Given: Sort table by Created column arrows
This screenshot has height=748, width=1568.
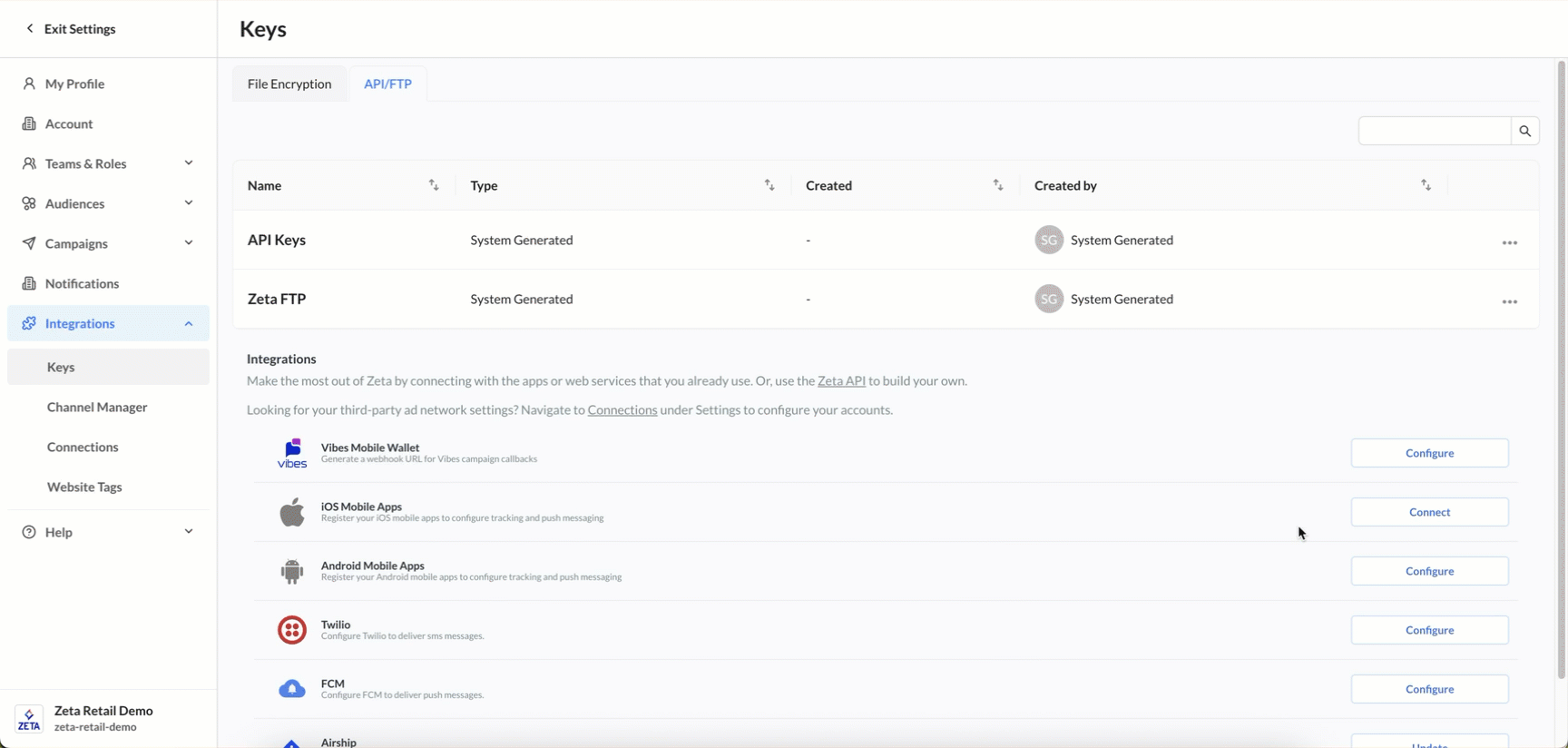Looking at the screenshot, I should (998, 185).
